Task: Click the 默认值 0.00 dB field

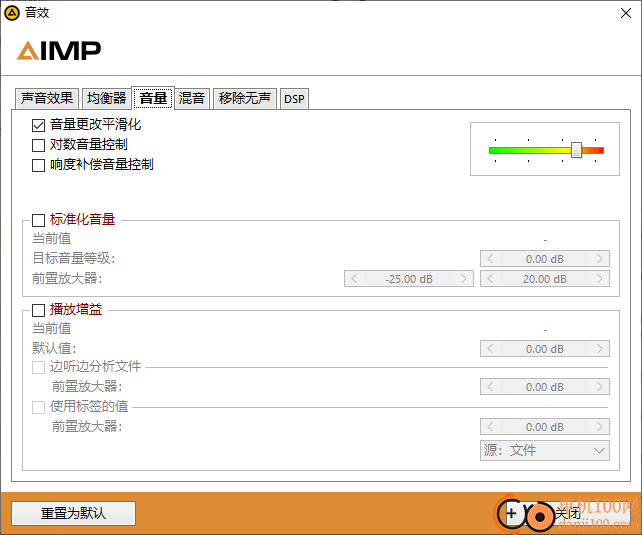Action: click(x=545, y=349)
